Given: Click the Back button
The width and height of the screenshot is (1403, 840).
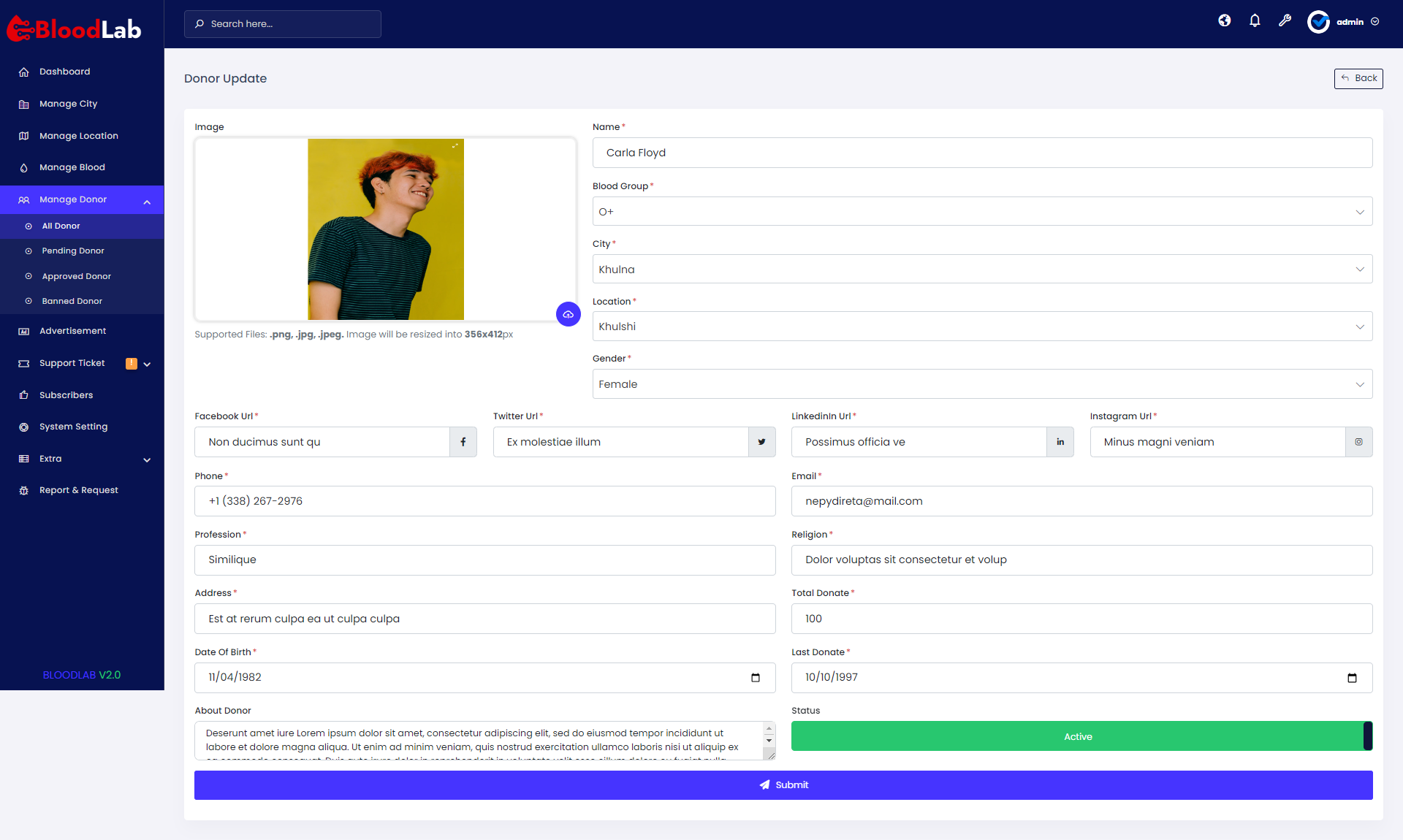Looking at the screenshot, I should [x=1358, y=78].
